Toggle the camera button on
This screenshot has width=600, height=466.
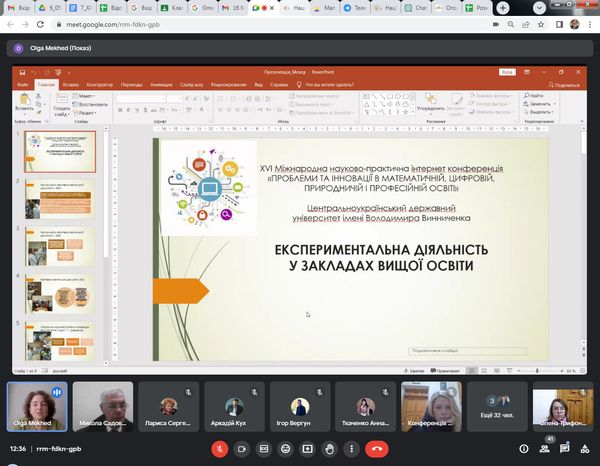(241, 450)
